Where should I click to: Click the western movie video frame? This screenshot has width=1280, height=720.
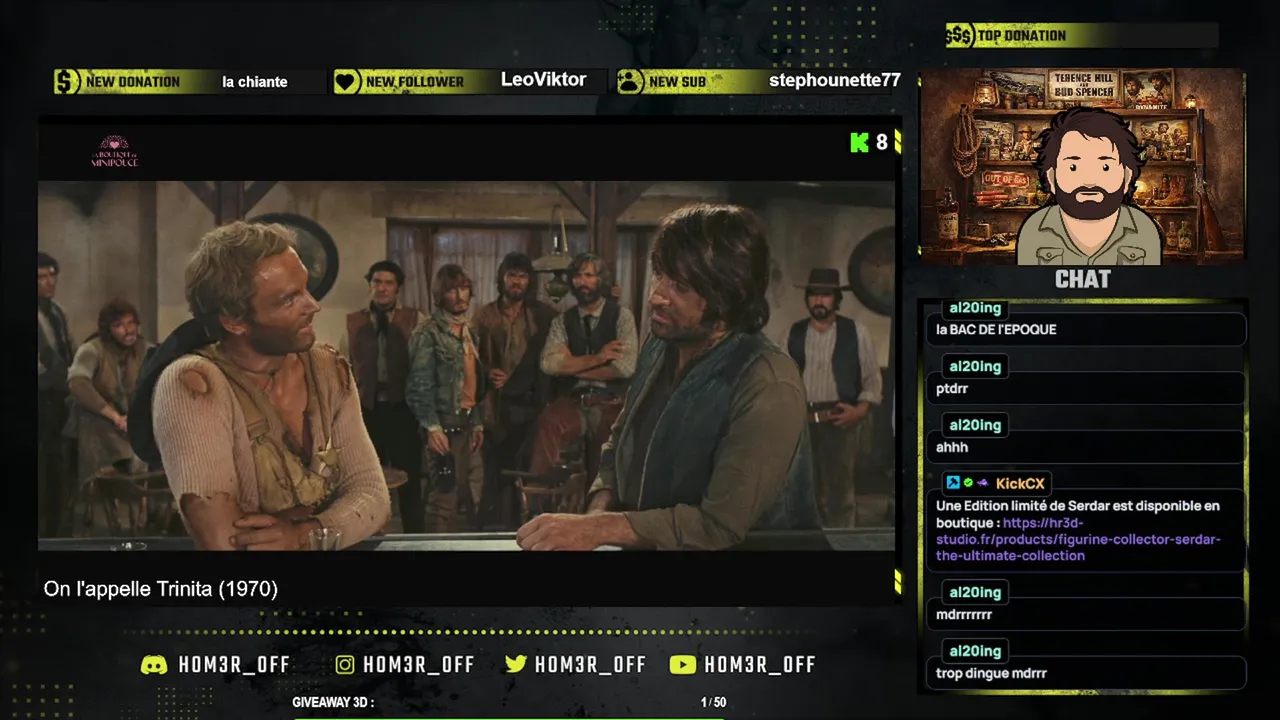click(466, 365)
